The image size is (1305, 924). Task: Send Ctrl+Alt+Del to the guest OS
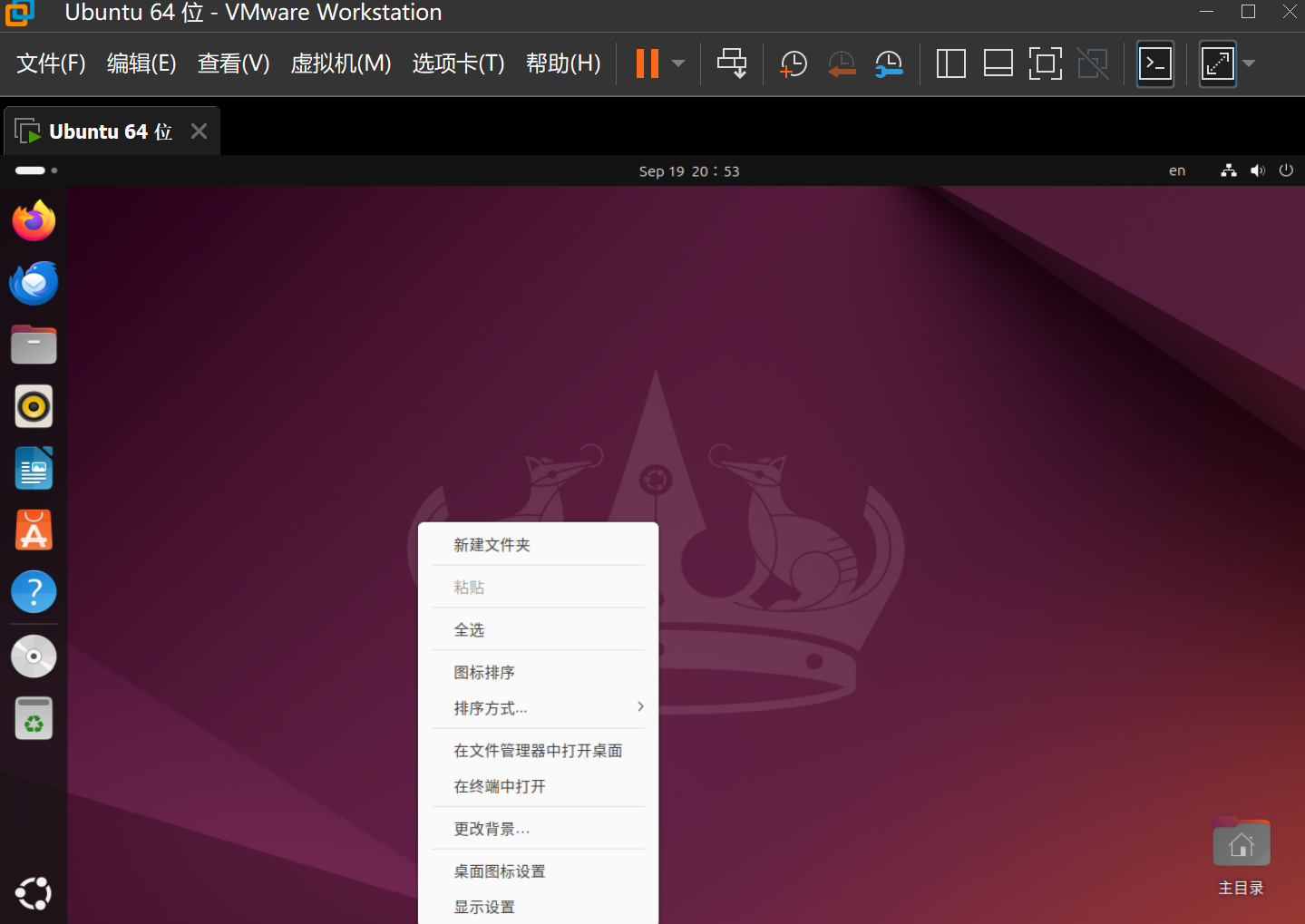(x=732, y=63)
